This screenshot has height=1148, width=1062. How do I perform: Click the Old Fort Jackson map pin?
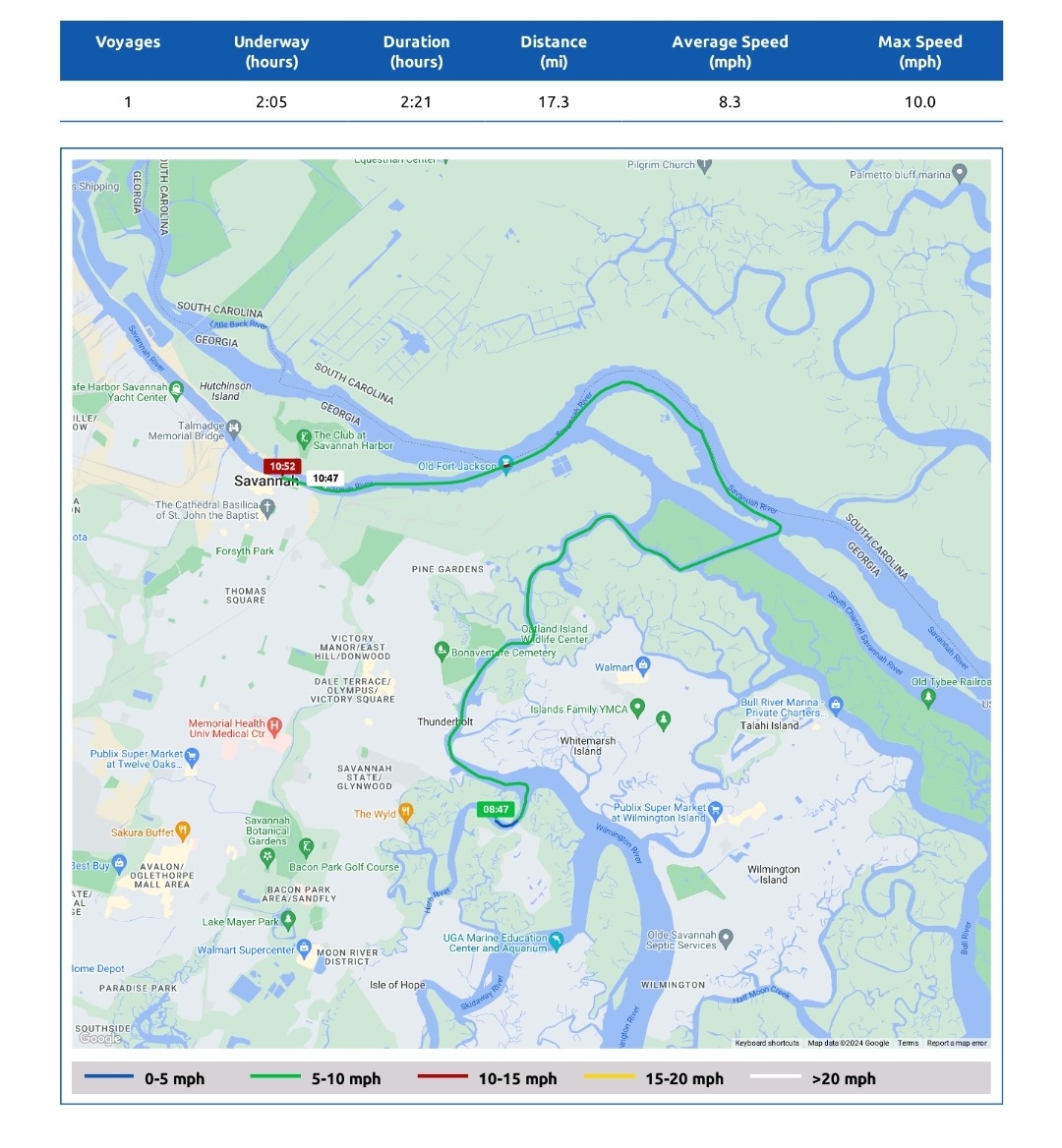point(504,464)
